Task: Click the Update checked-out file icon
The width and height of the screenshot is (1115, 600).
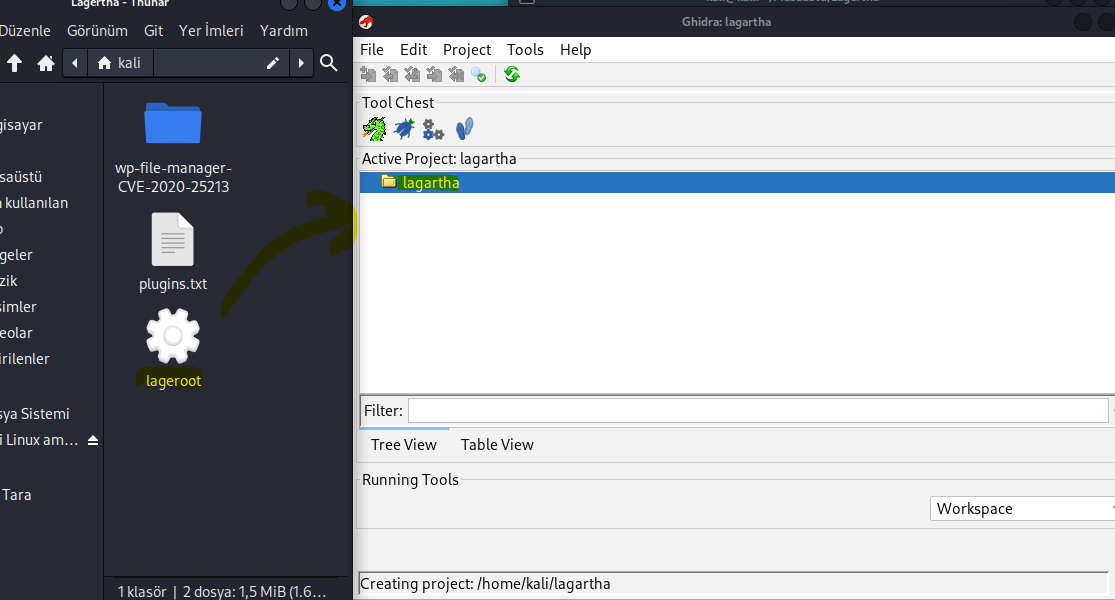Action: point(412,75)
